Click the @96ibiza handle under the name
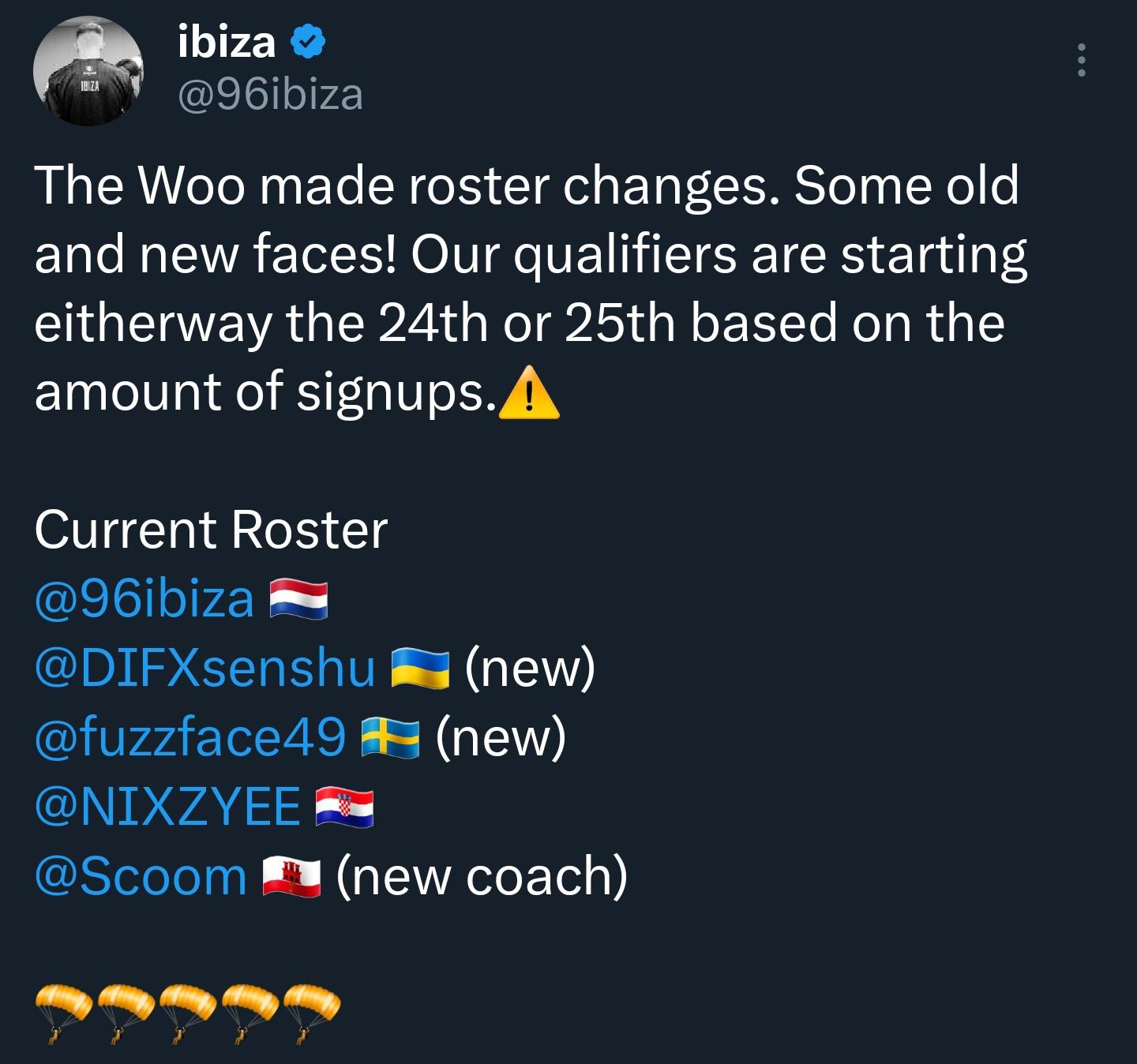 click(270, 95)
